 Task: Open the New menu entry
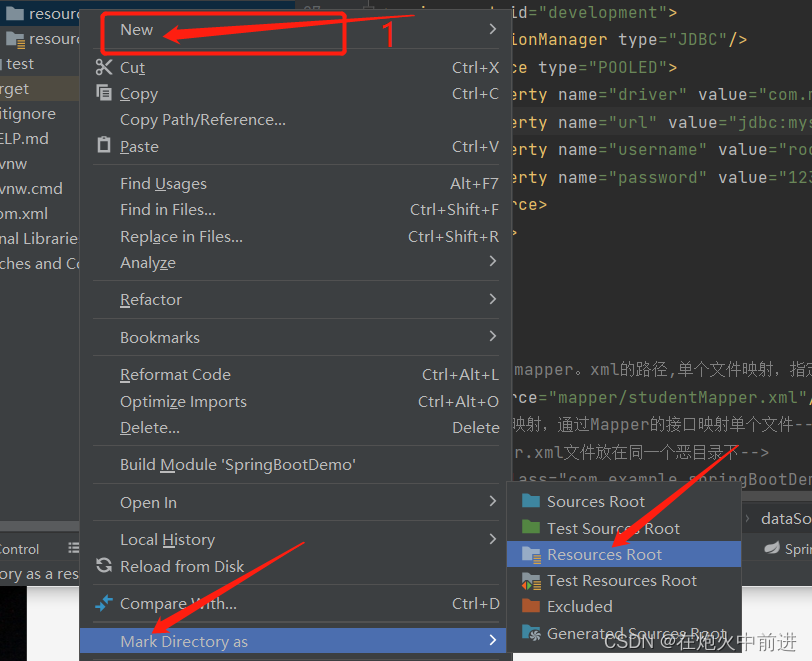pos(296,30)
